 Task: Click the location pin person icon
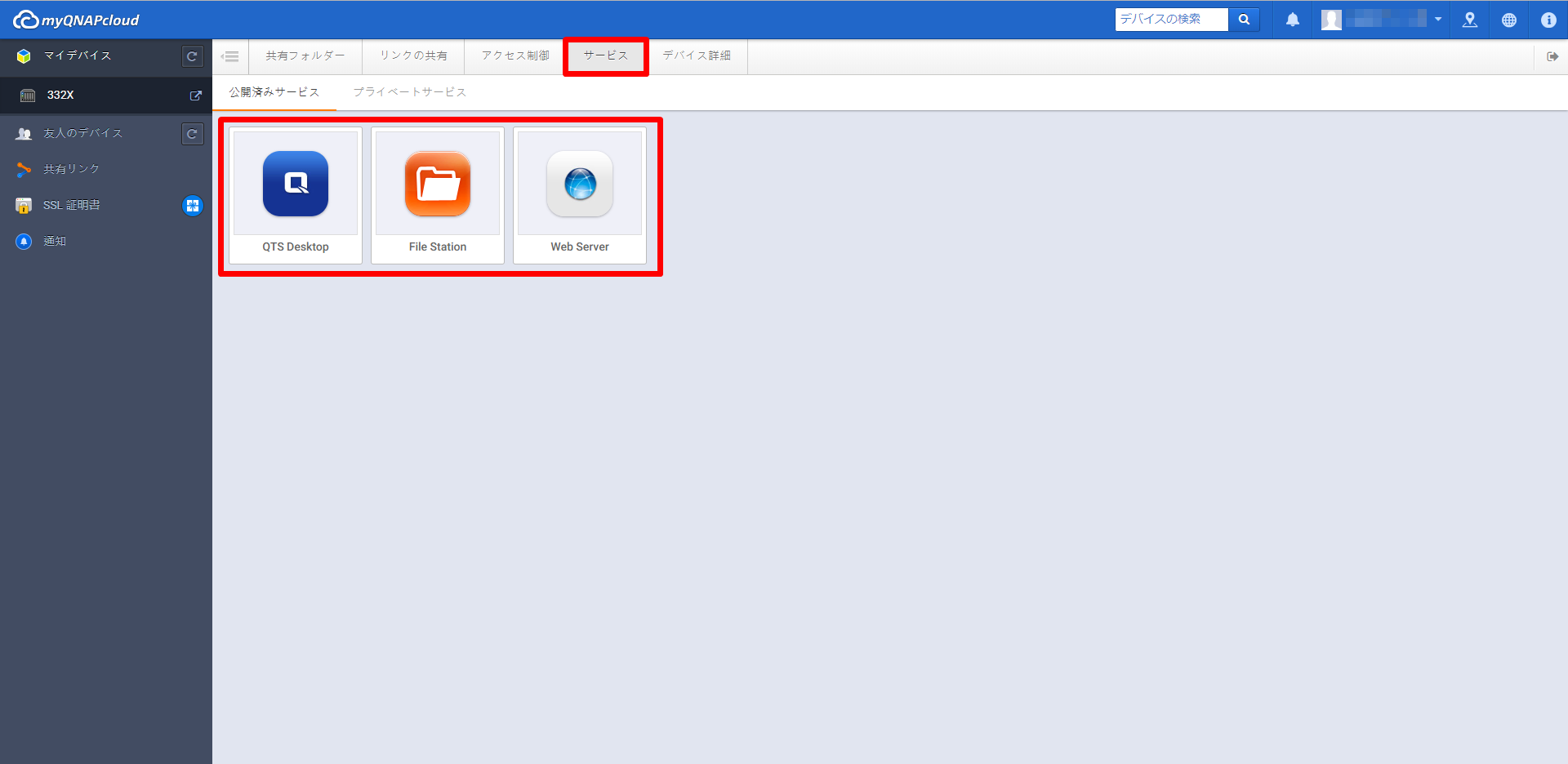pos(1470,20)
